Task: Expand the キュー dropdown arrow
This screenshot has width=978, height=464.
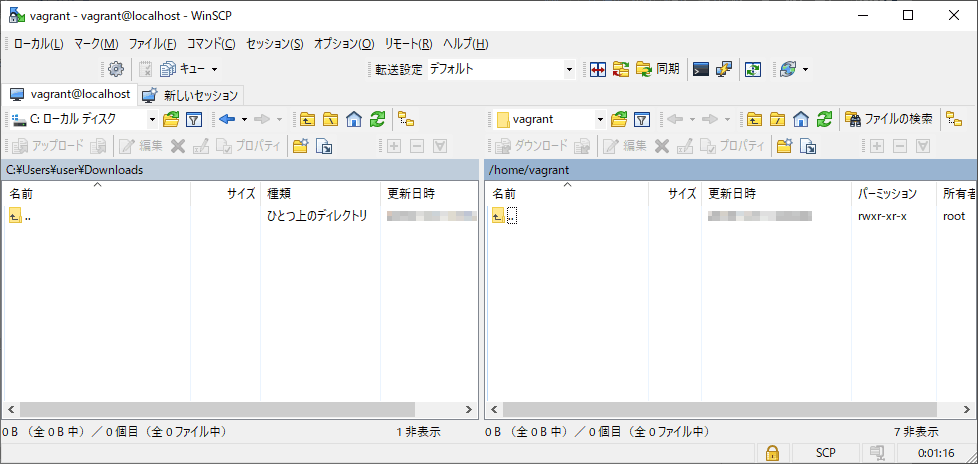Action: pyautogui.click(x=215, y=69)
